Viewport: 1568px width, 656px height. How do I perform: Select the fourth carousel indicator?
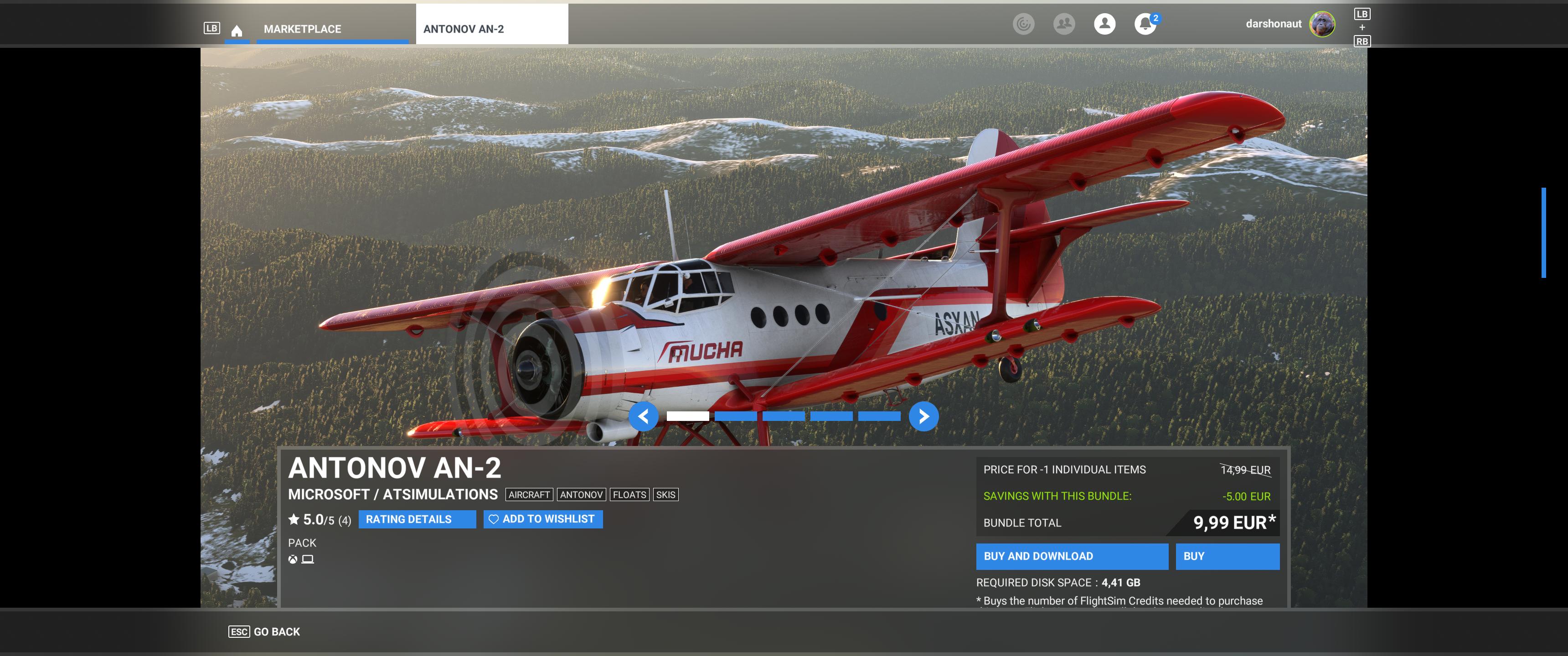pos(831,416)
